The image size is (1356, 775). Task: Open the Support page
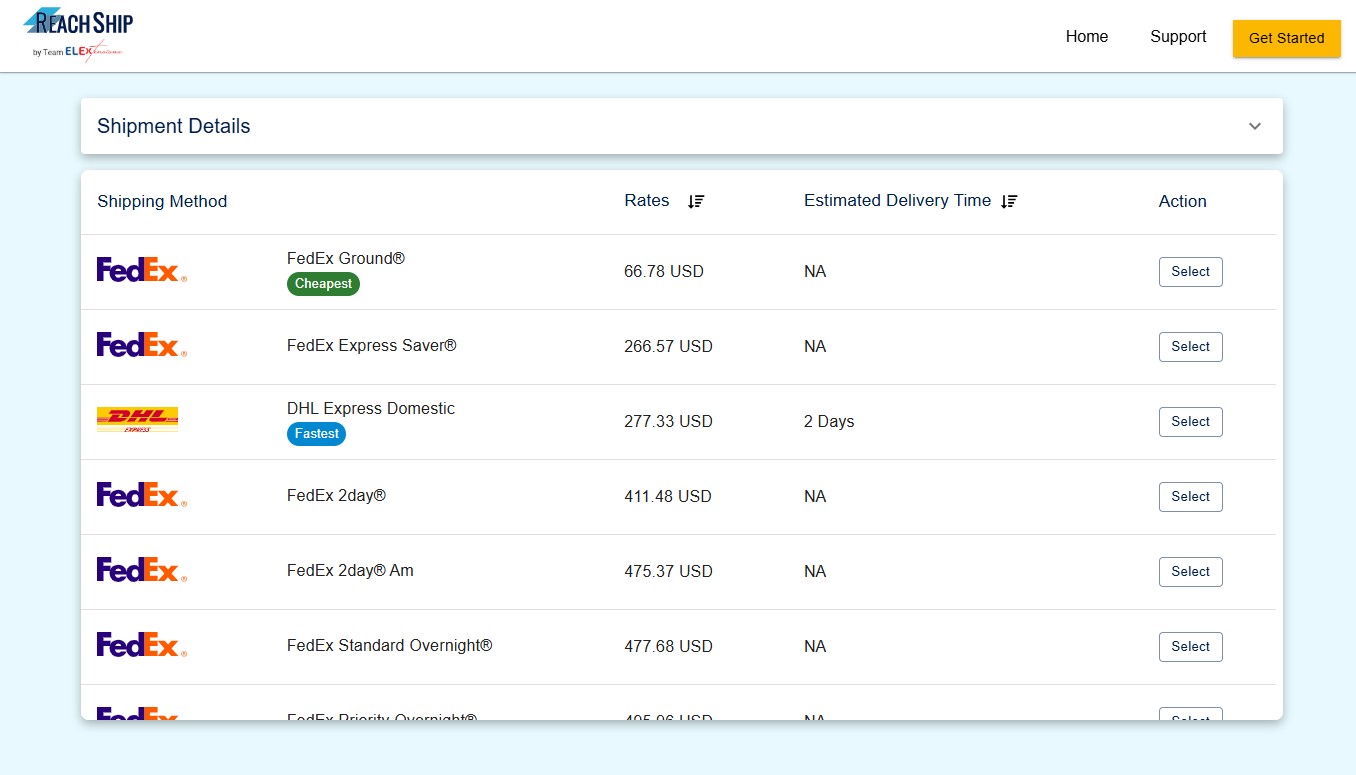(x=1178, y=37)
